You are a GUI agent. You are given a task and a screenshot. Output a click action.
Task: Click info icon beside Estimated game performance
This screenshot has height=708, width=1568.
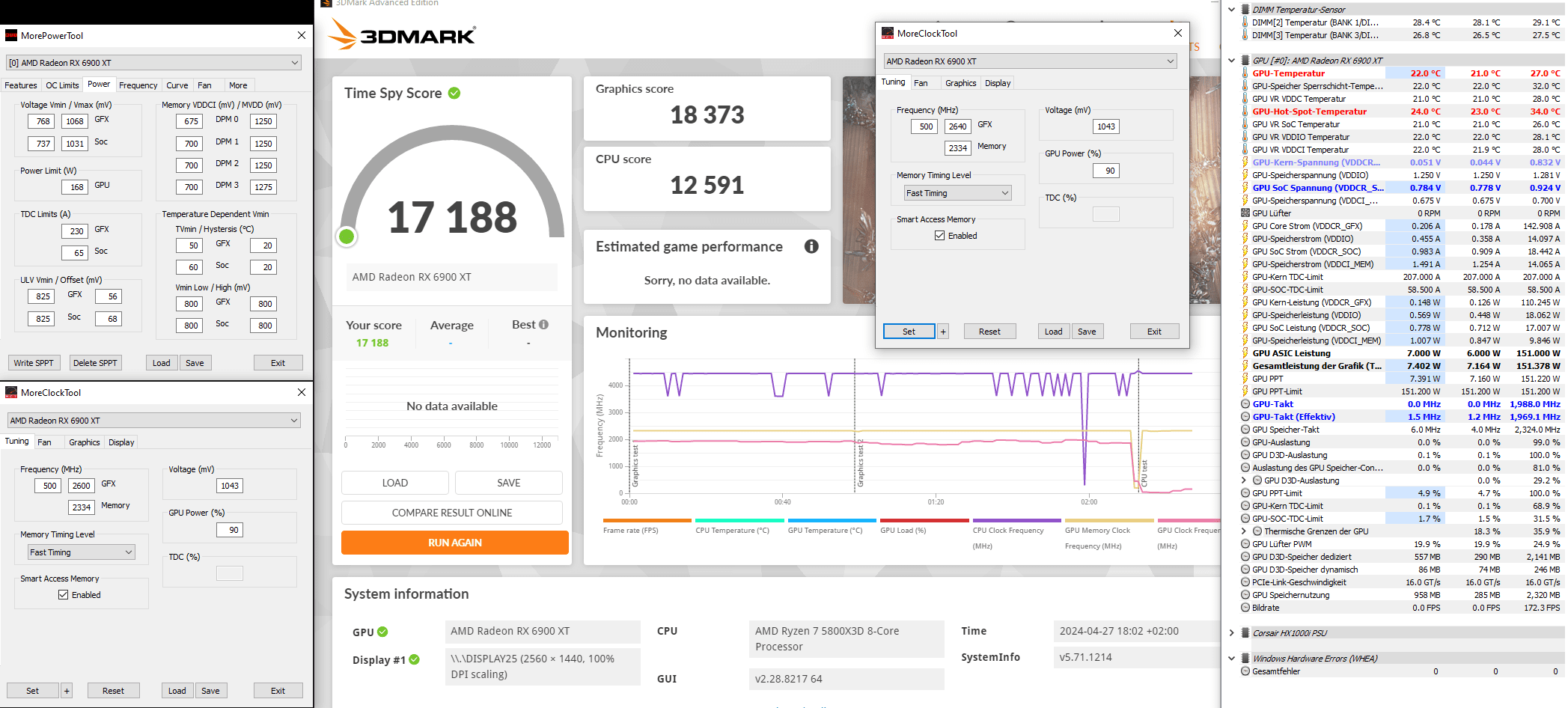(x=811, y=246)
